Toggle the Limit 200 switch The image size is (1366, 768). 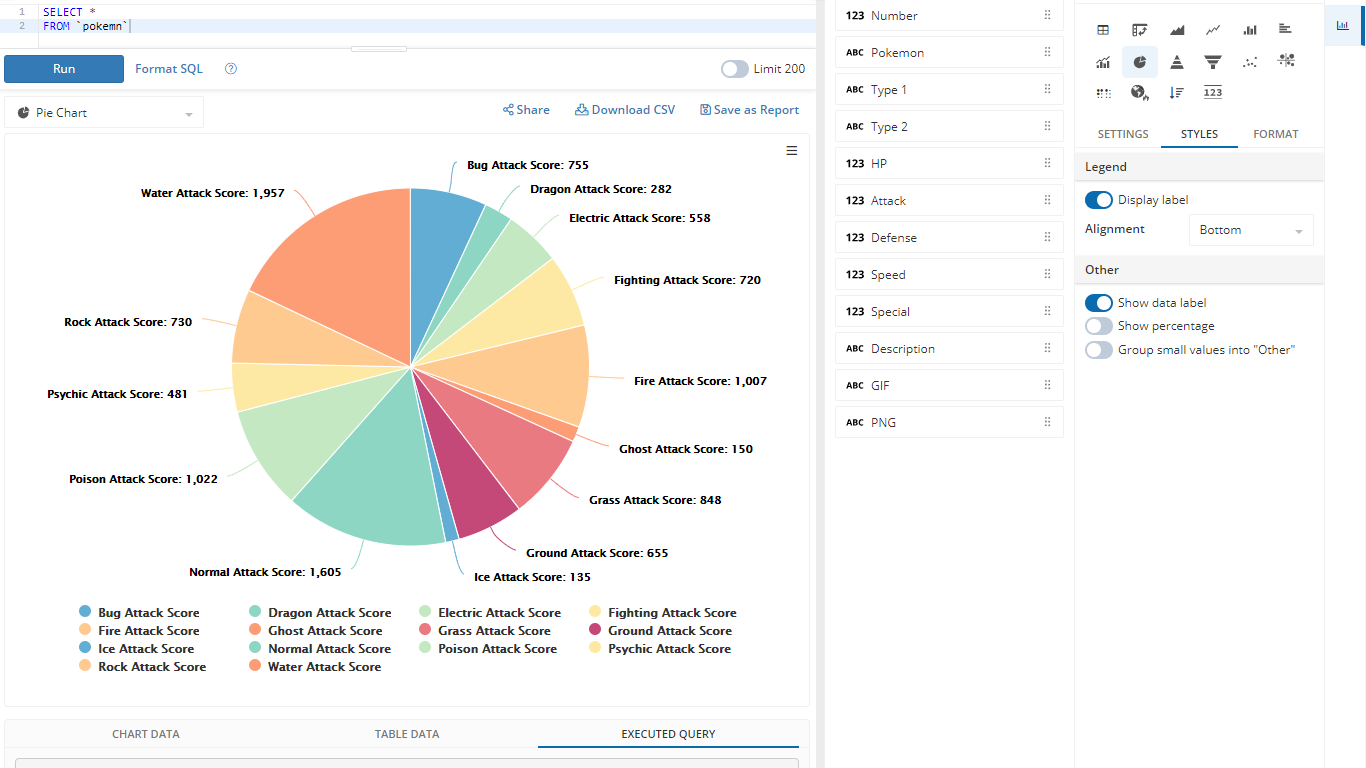coord(734,69)
